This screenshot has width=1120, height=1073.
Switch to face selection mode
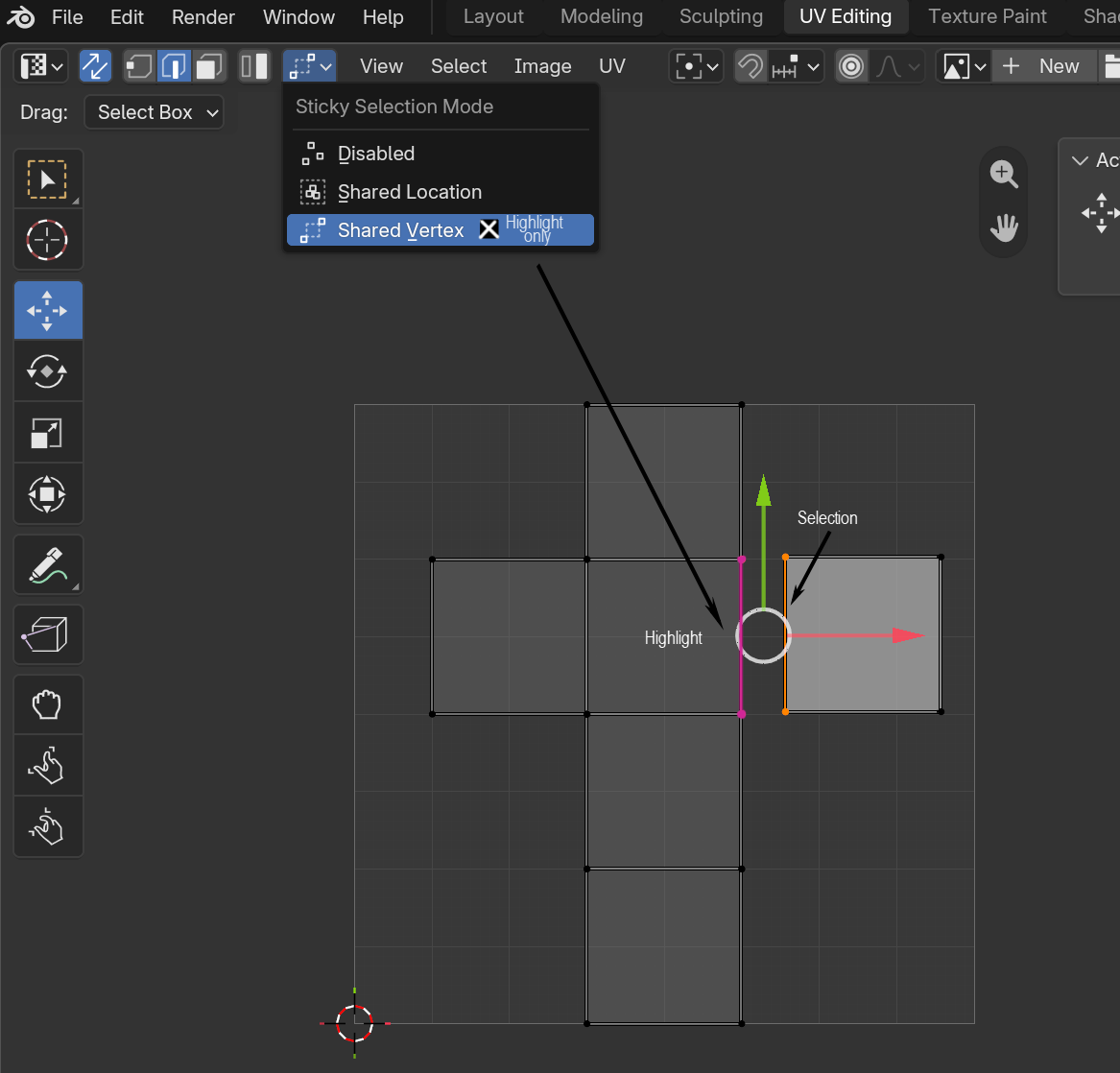[x=208, y=66]
